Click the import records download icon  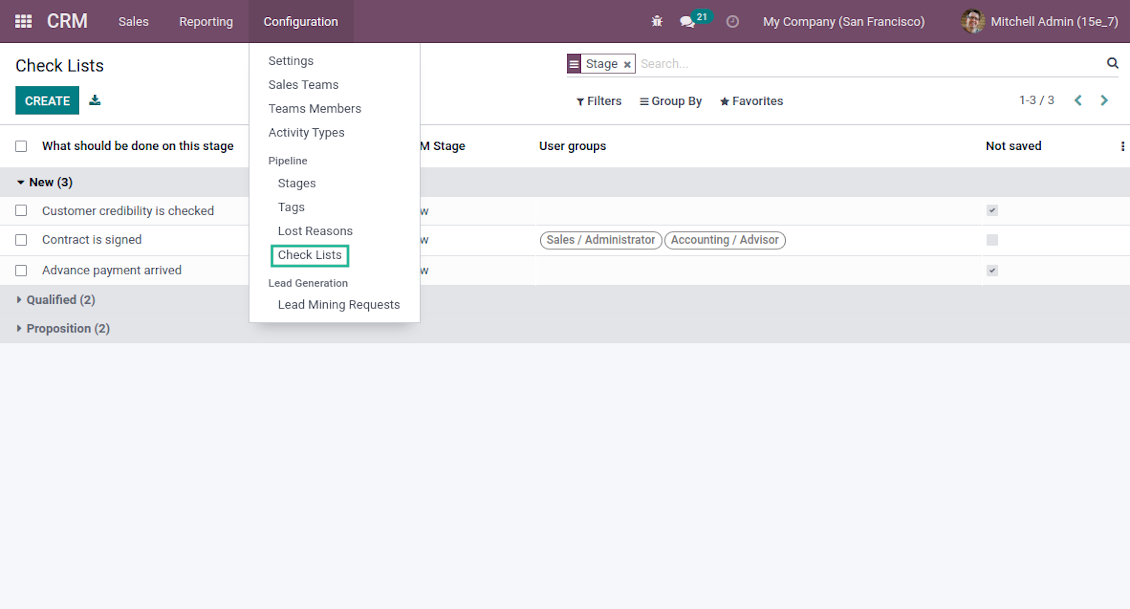(94, 100)
